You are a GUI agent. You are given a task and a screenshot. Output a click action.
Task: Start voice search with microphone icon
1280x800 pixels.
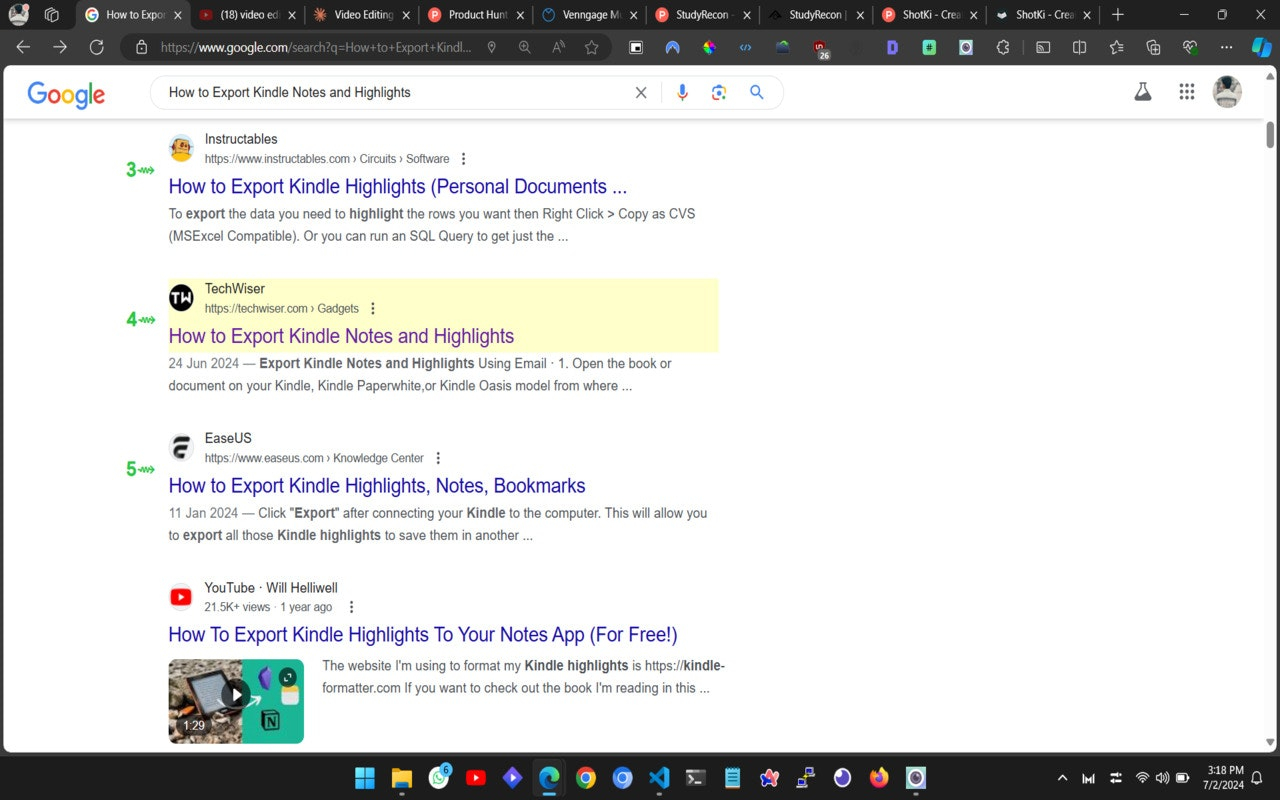coord(682,92)
